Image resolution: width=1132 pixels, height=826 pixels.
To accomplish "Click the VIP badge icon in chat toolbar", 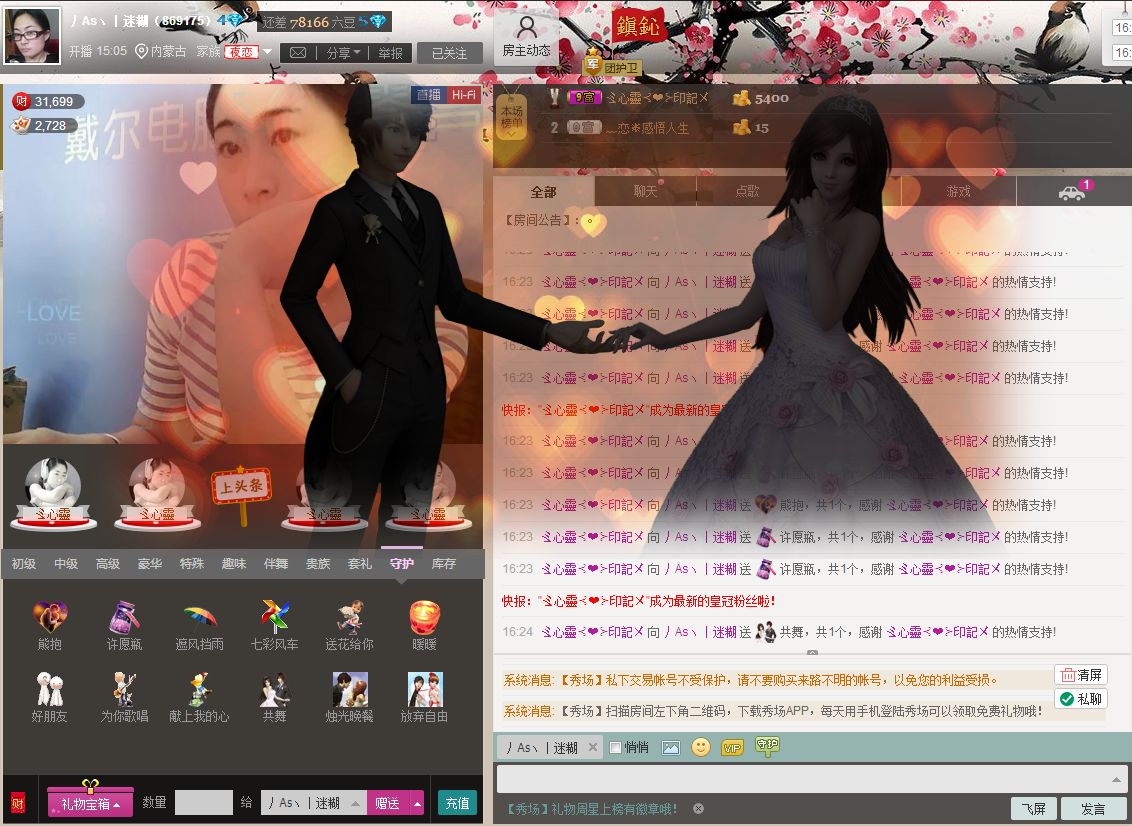I will point(733,747).
